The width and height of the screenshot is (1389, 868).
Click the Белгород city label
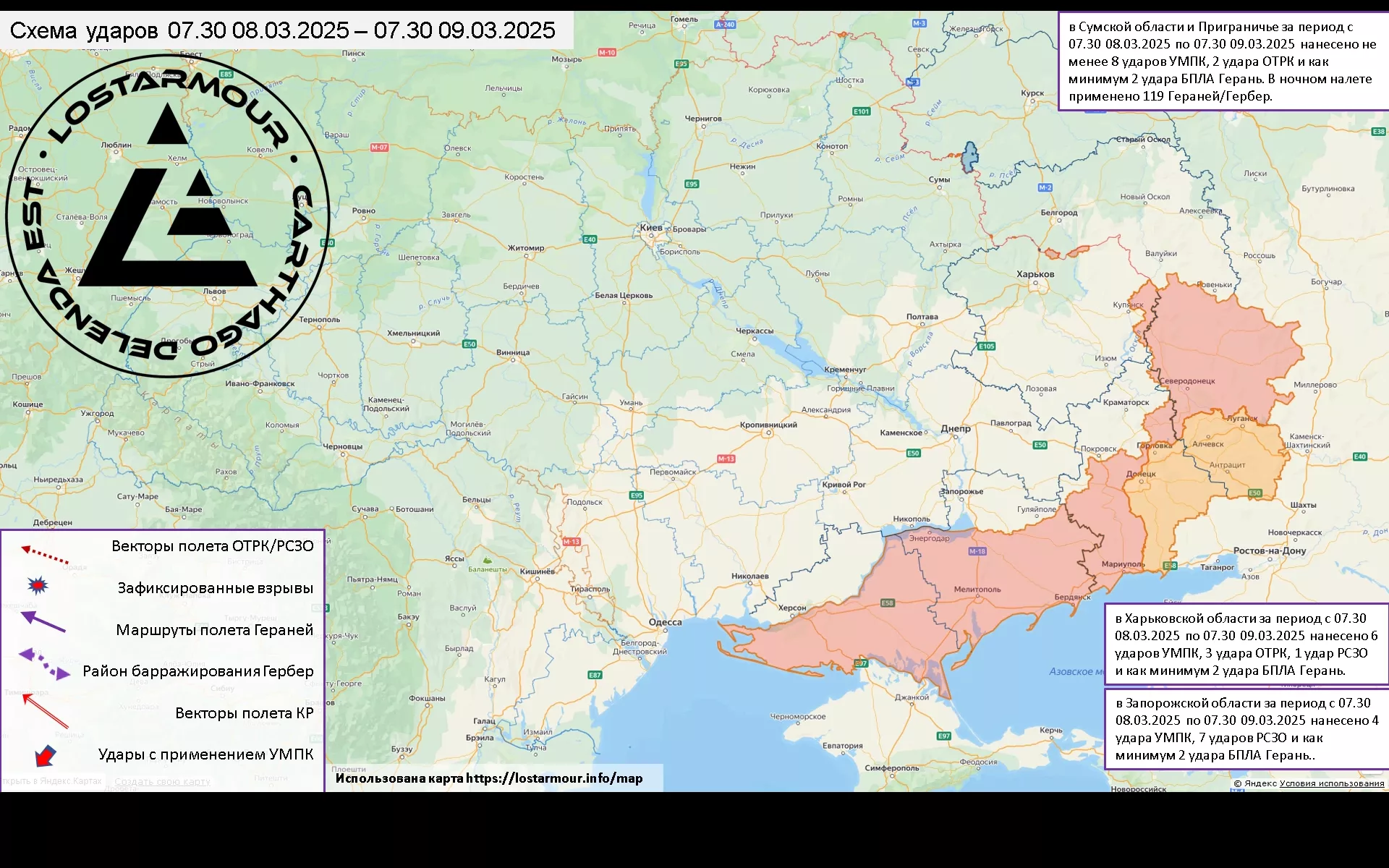tap(1059, 212)
